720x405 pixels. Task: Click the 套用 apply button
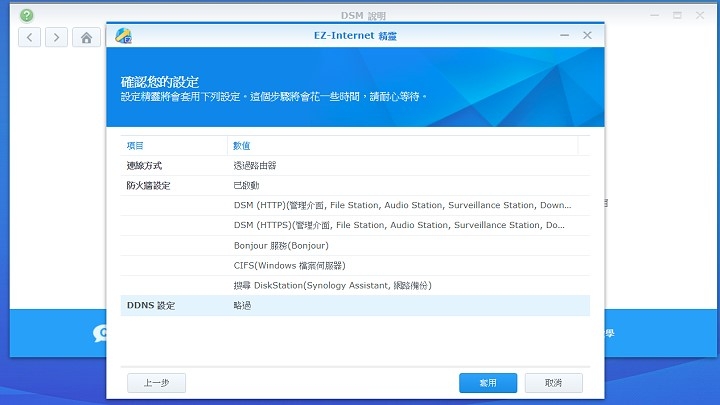point(488,382)
